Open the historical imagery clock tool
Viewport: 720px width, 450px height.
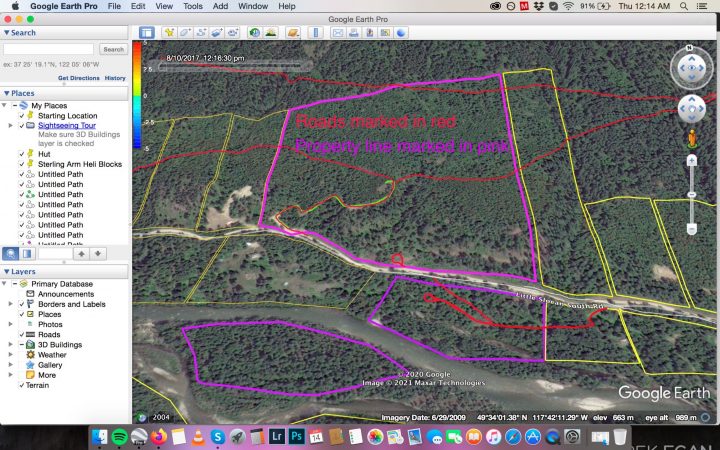coord(252,33)
